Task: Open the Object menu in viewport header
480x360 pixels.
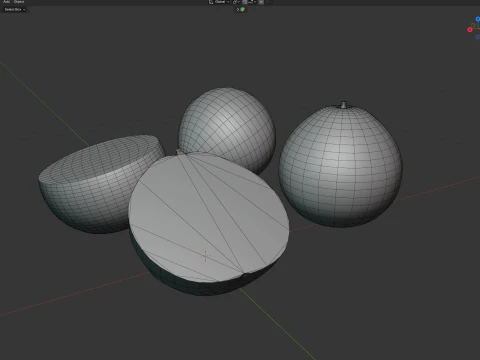Action: coord(19,2)
